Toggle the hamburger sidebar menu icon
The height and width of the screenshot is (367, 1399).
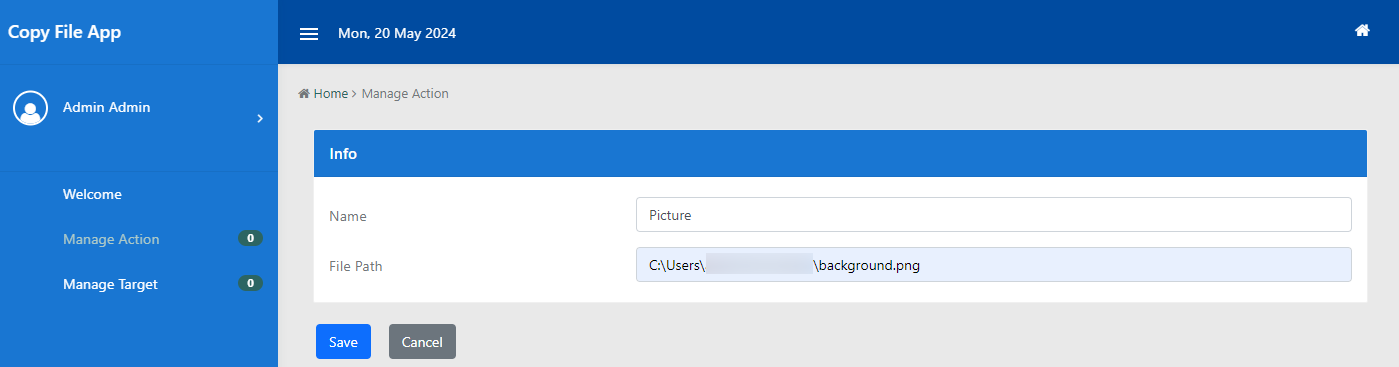(309, 34)
